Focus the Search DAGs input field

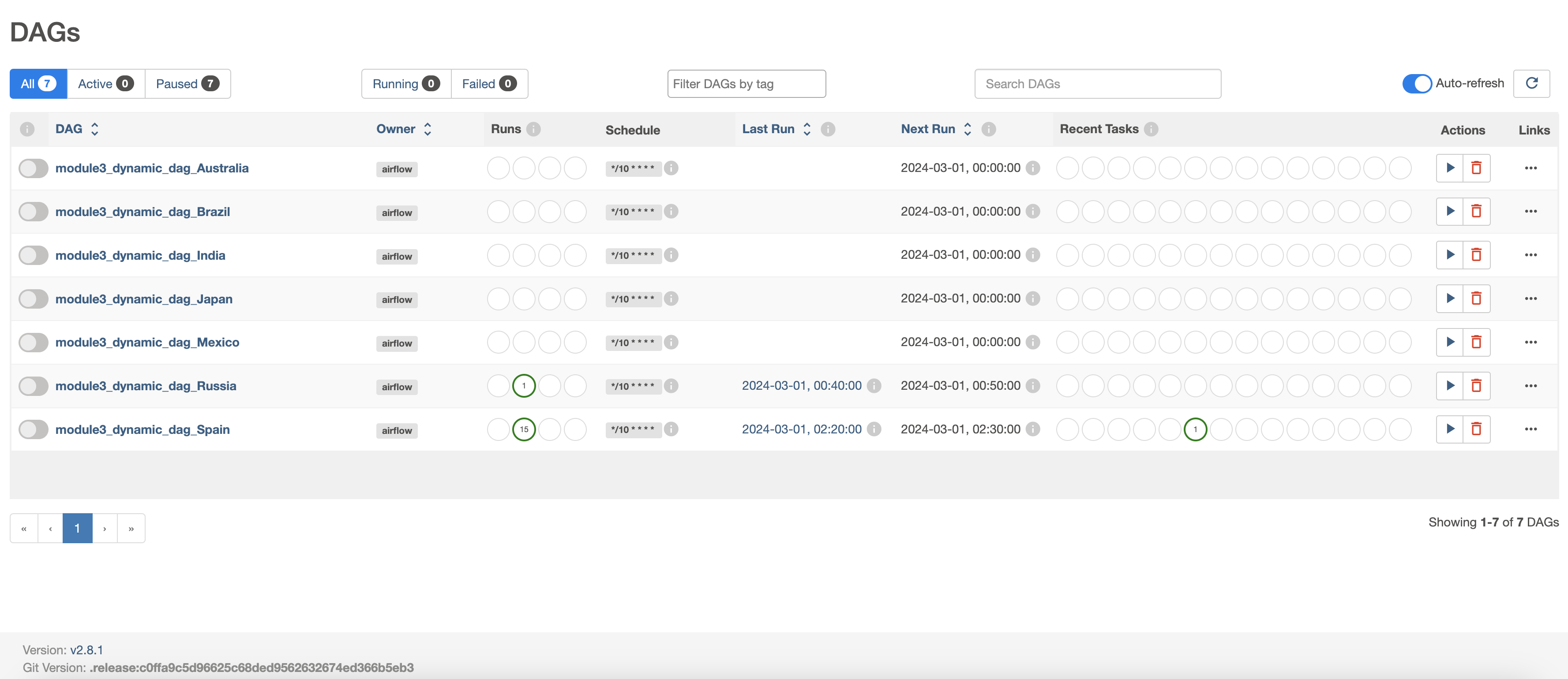1097,84
